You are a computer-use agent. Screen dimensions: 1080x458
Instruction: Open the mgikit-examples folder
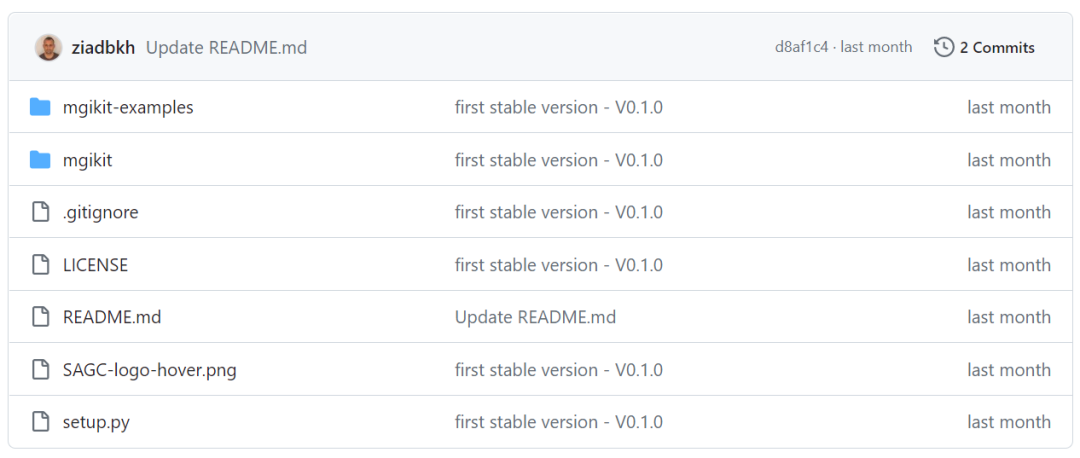pyautogui.click(x=128, y=107)
